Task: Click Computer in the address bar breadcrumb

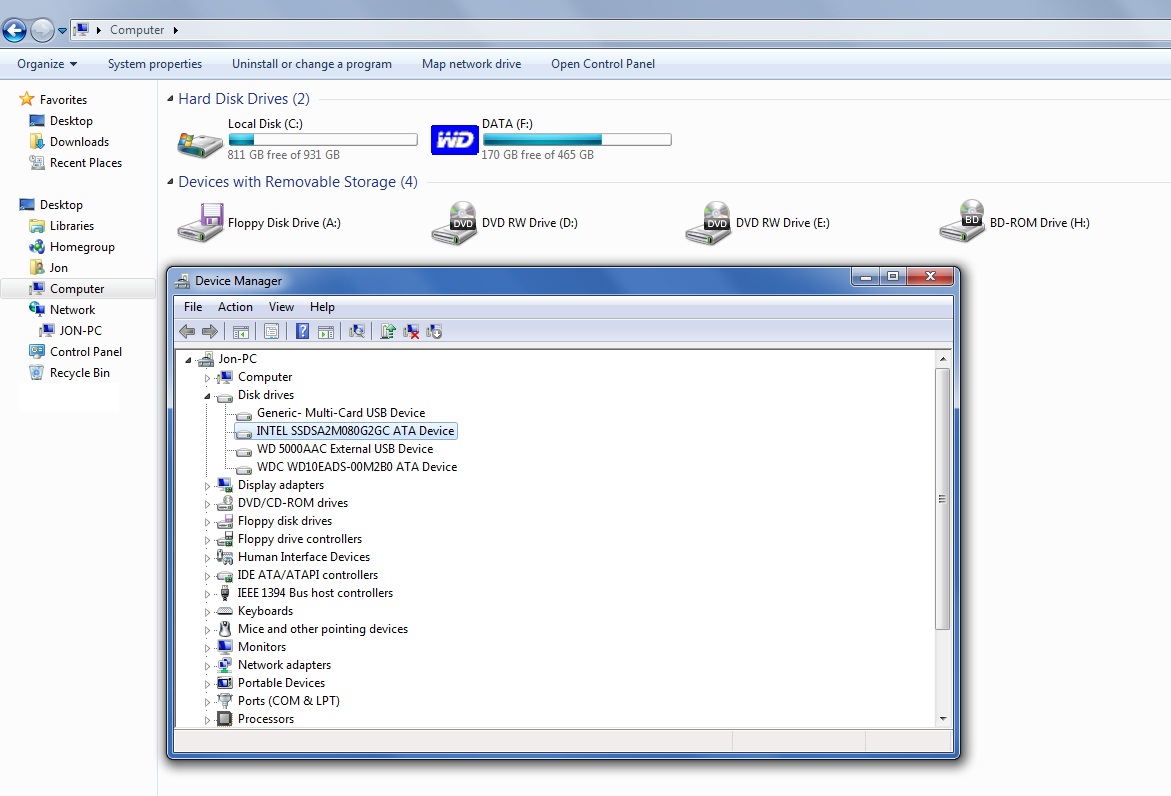Action: (137, 30)
